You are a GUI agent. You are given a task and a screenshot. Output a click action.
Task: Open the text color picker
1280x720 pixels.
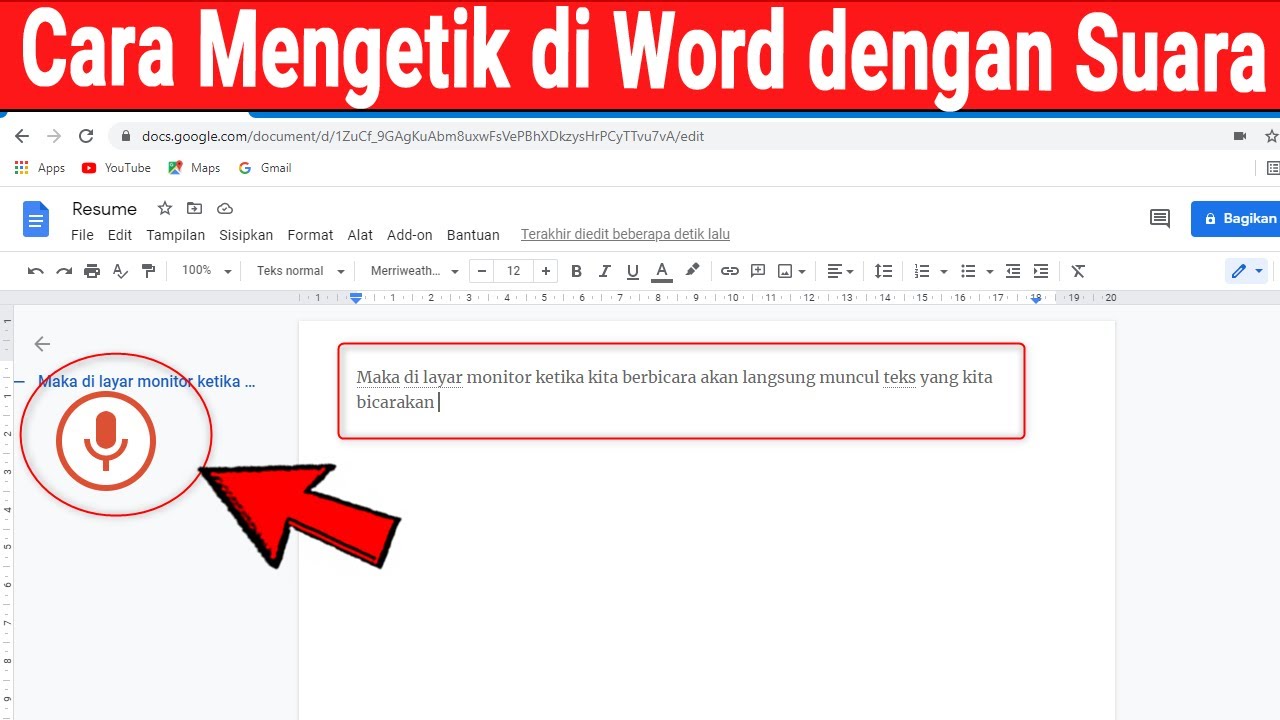[x=661, y=271]
